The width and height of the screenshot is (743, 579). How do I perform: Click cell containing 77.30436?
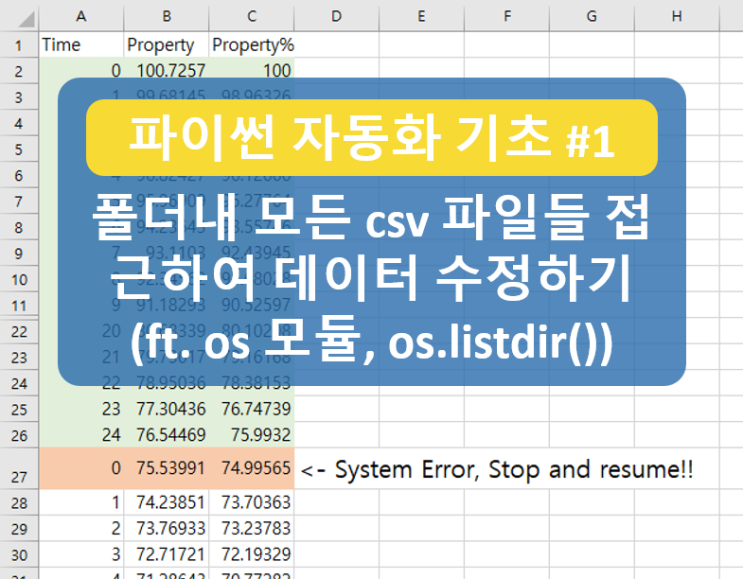coord(166,409)
